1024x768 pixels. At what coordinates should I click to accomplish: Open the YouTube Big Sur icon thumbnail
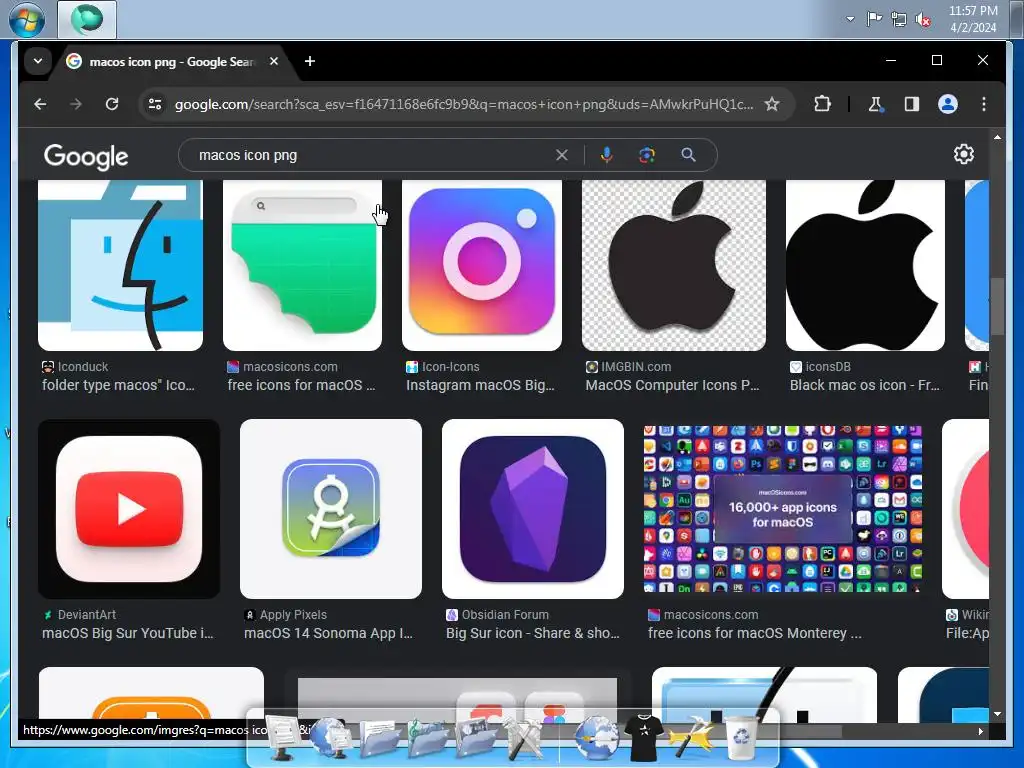(129, 509)
